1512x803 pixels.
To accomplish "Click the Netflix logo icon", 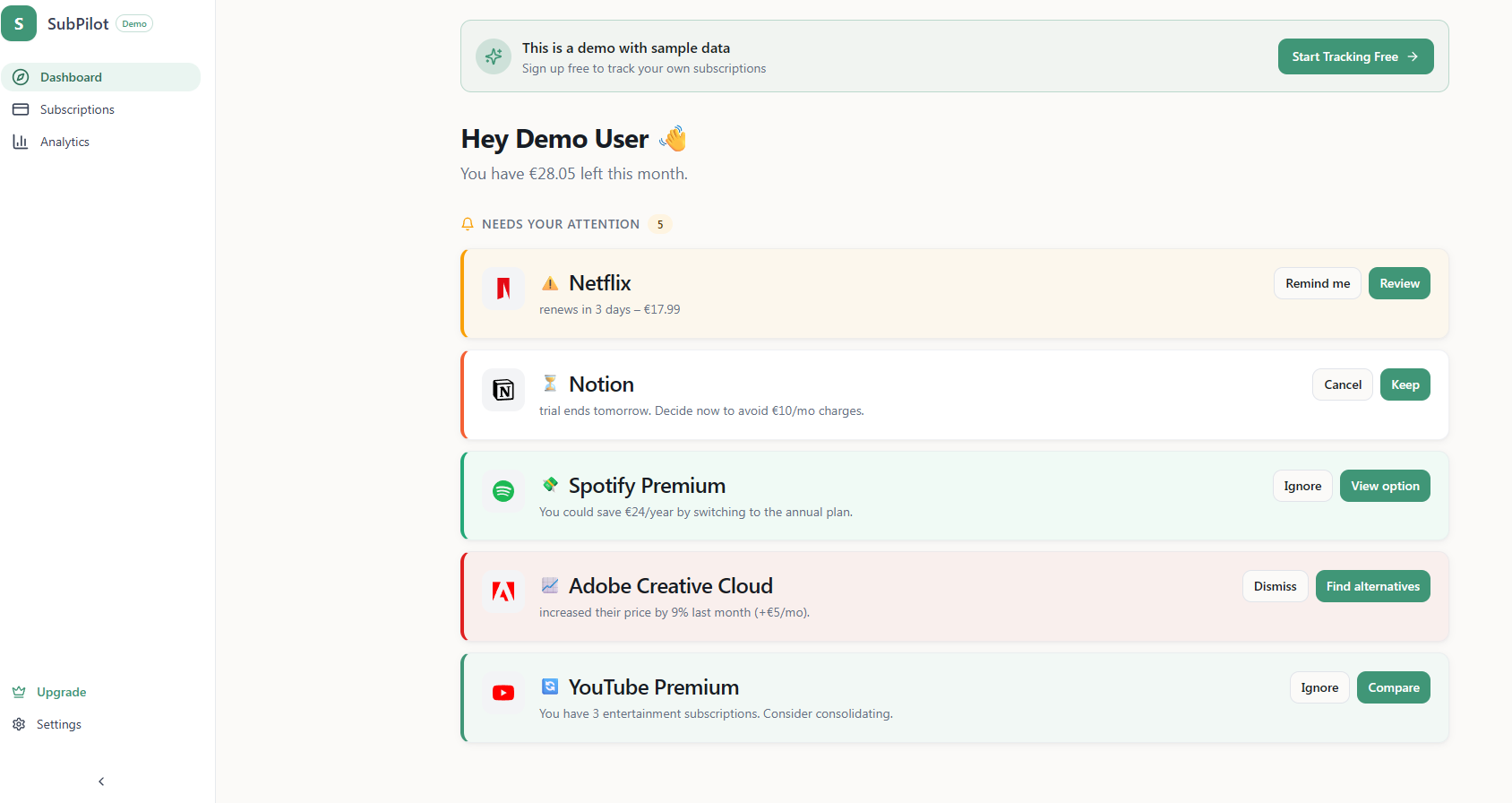I will 503,289.
